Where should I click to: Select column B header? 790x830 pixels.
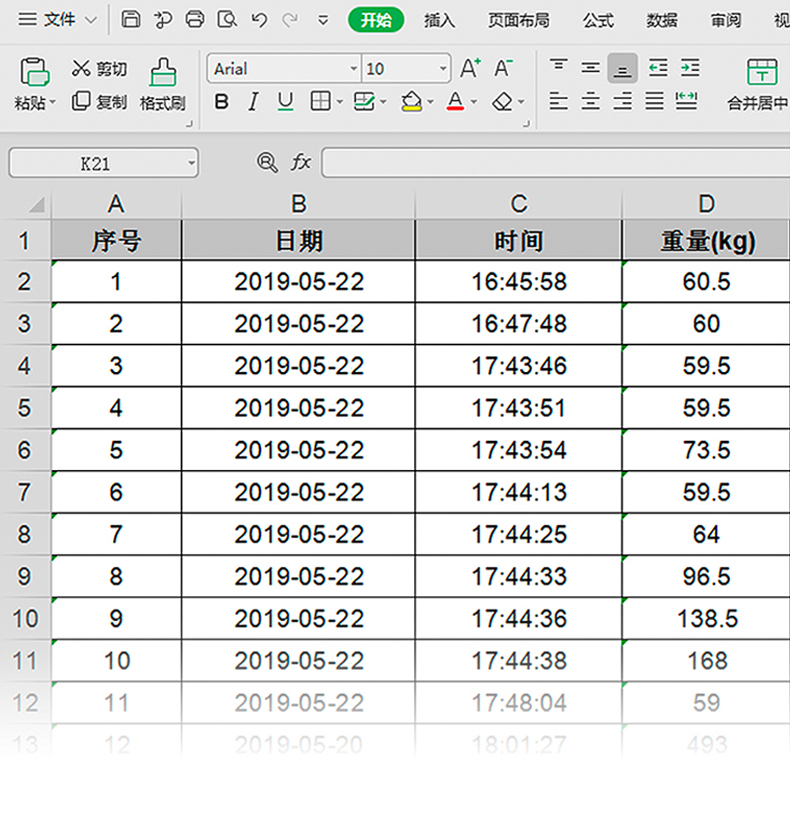(299, 204)
